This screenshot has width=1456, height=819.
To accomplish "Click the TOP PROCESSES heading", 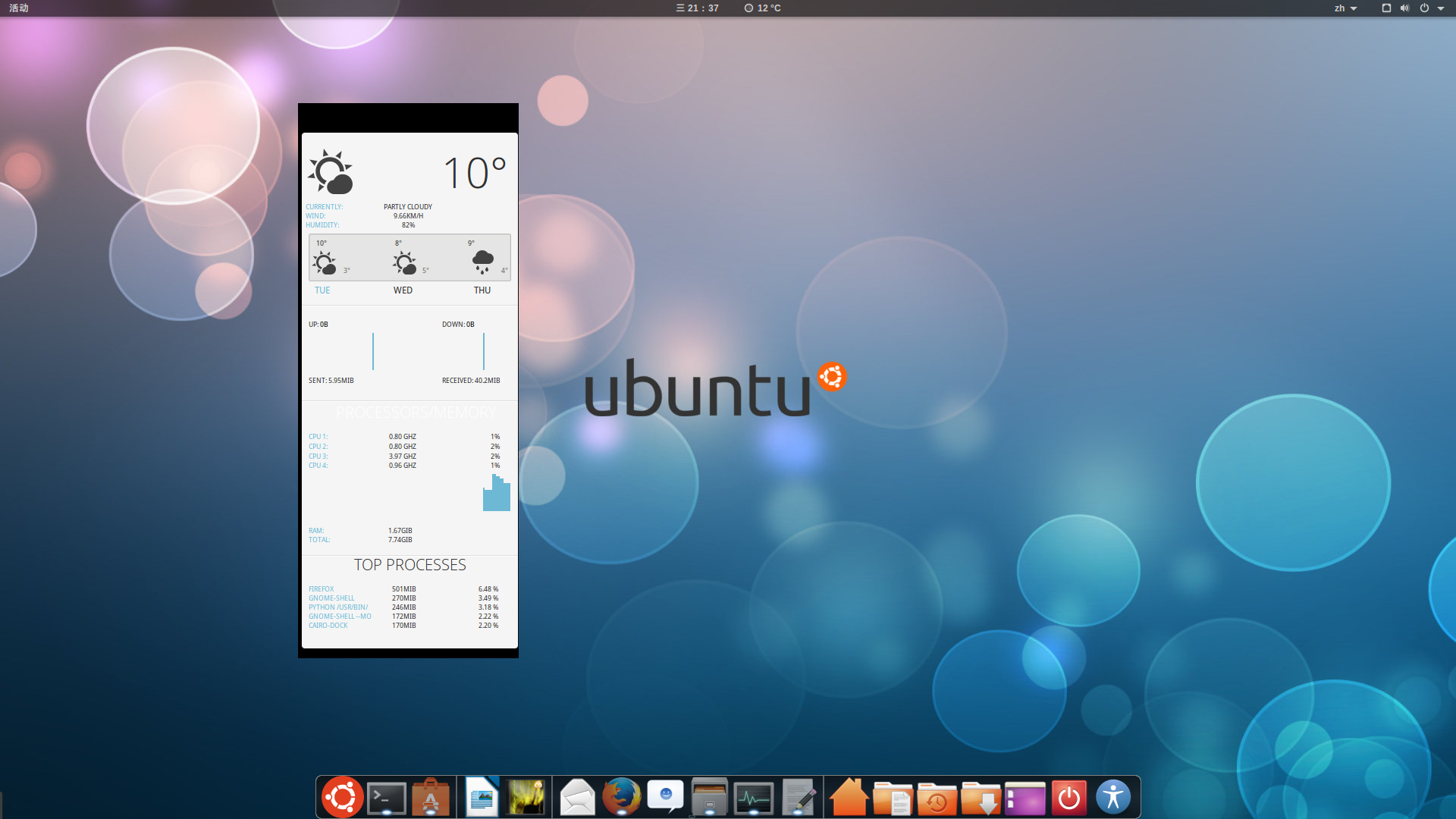I will [410, 565].
